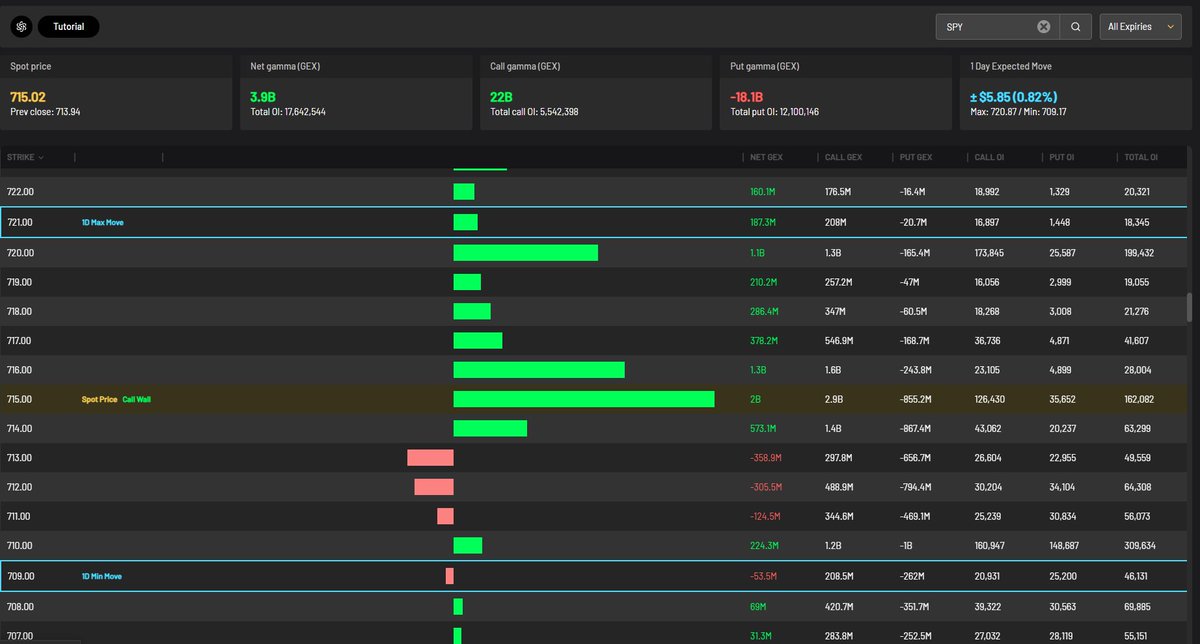Select the ±$5.85 (0.82%) expected move value
Image resolution: width=1200 pixels, height=644 pixels.
click(1013, 96)
